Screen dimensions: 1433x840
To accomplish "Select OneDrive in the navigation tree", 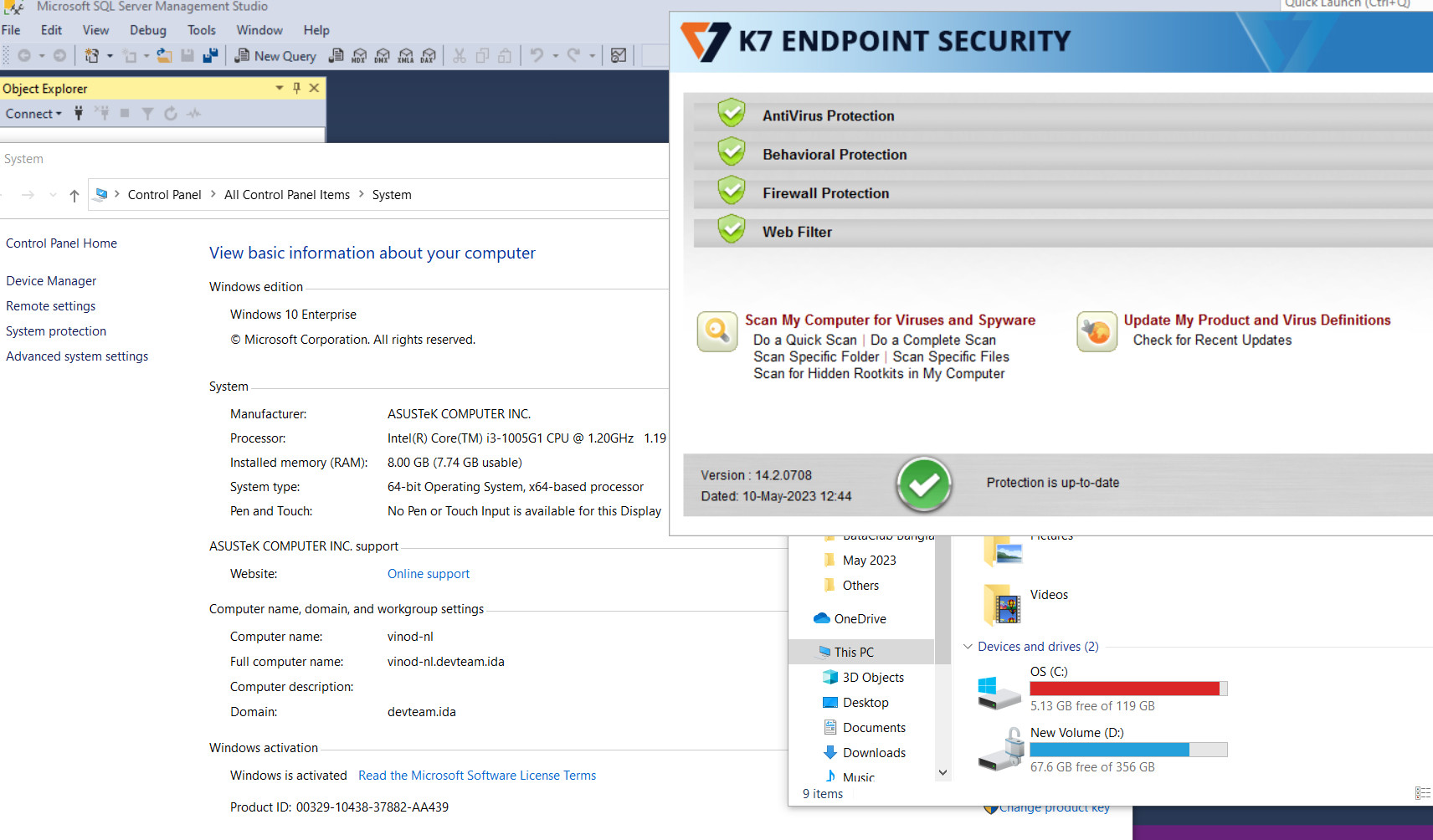I will point(860,619).
